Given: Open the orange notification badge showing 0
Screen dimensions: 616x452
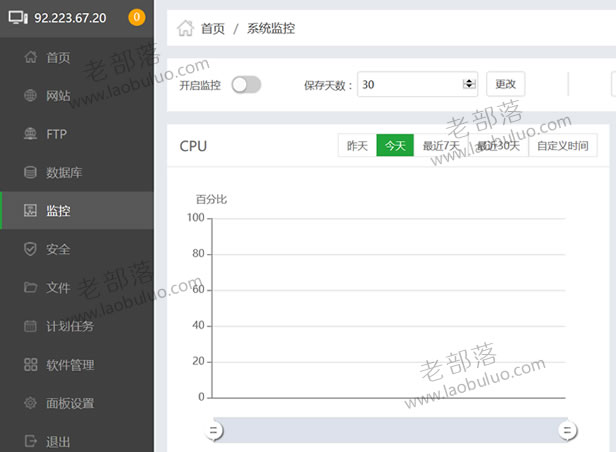Looking at the screenshot, I should tap(136, 17).
